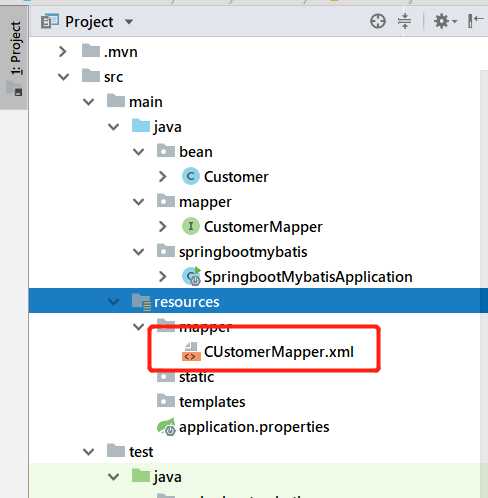Click the Customer class C icon
The image size is (488, 498).
pos(191,176)
